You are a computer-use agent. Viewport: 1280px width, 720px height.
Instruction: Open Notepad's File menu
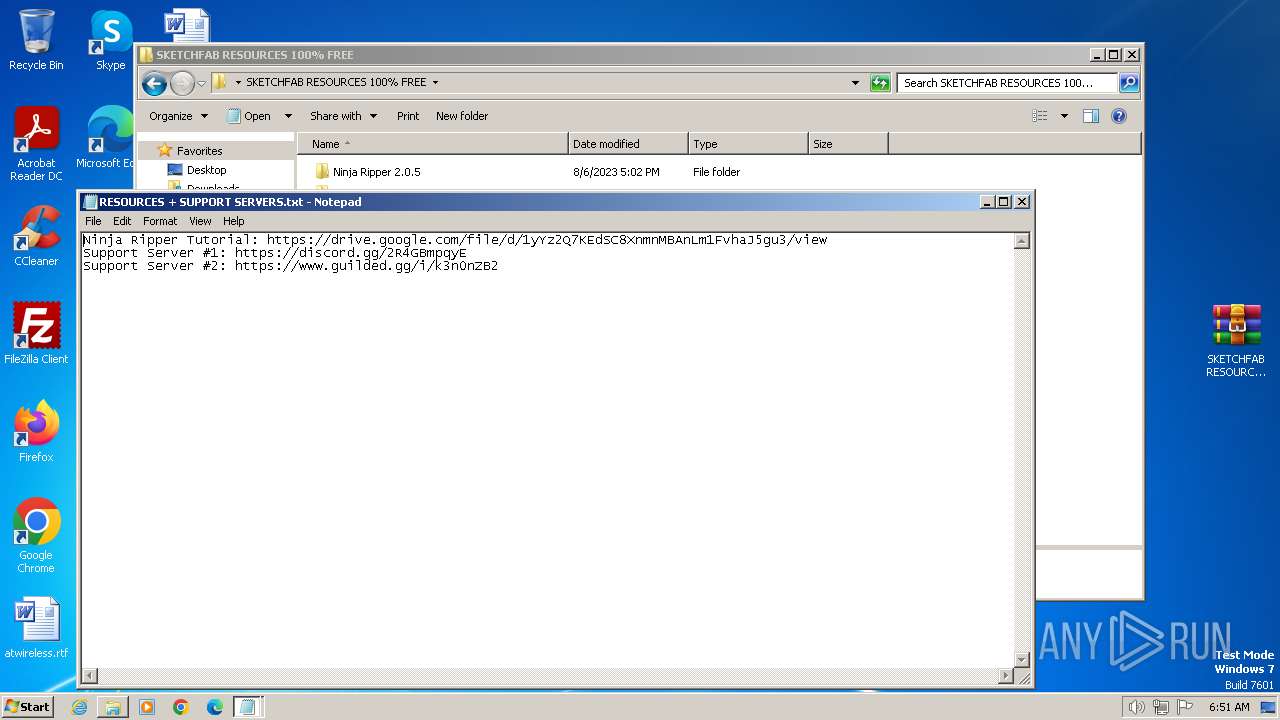(x=93, y=221)
